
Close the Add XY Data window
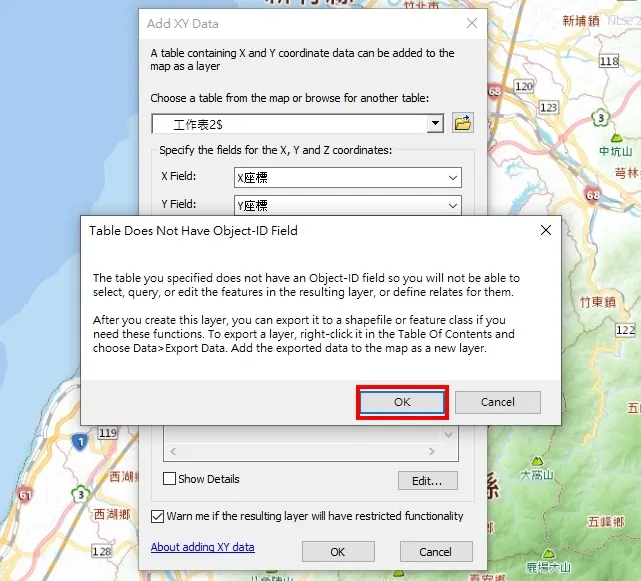(472, 23)
